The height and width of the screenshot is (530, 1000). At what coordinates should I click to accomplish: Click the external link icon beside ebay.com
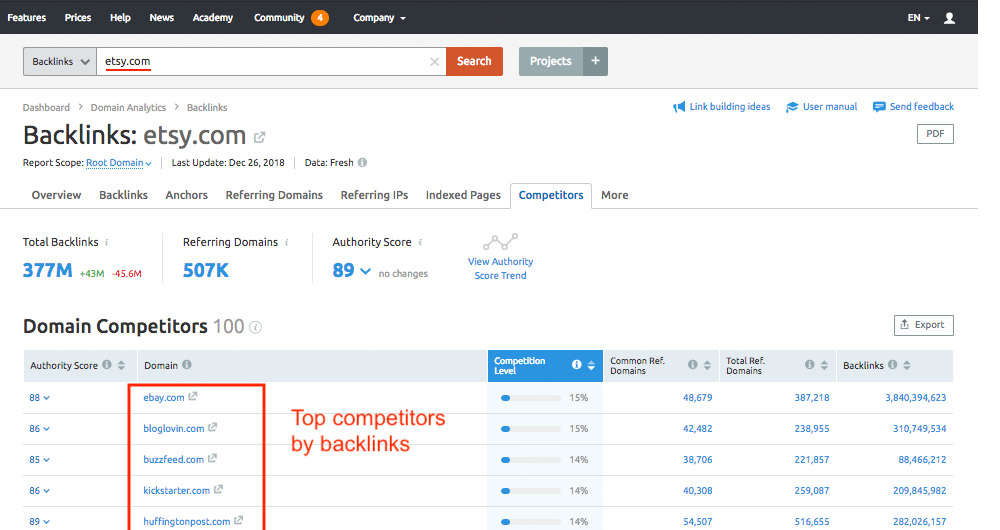point(193,397)
